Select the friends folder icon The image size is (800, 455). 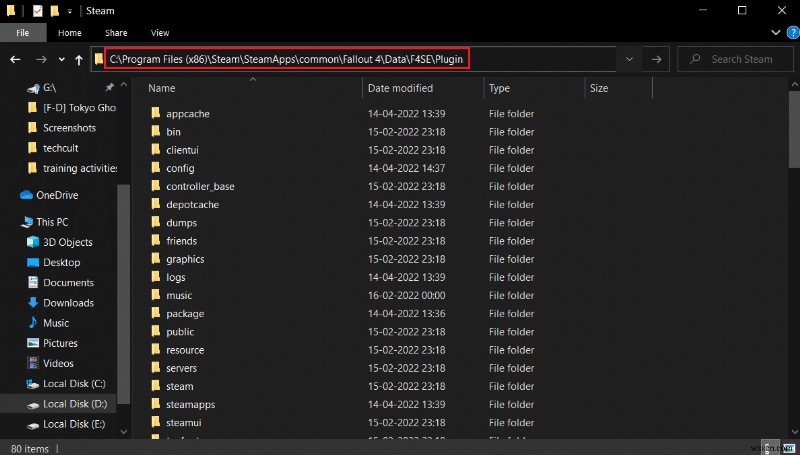(x=156, y=241)
